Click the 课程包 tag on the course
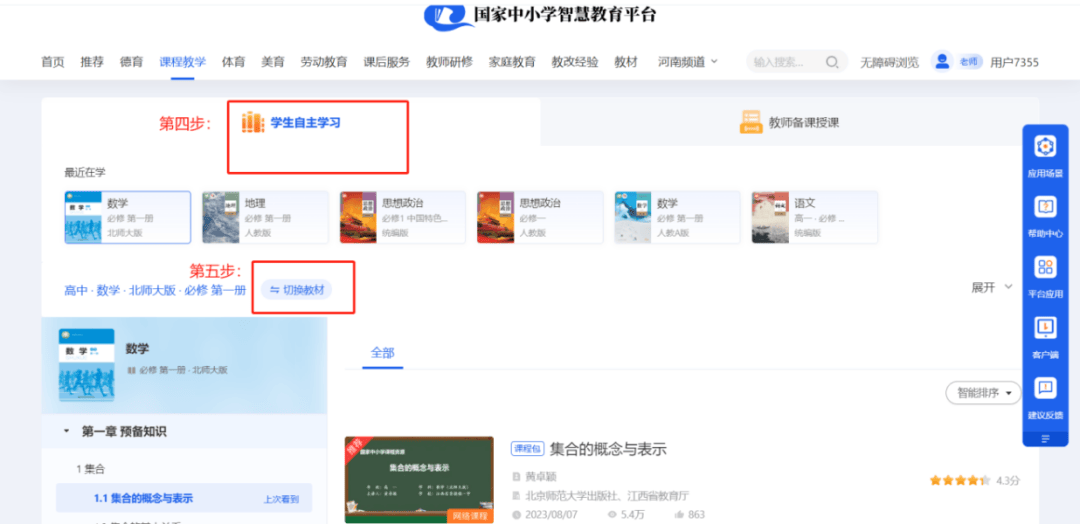The width and height of the screenshot is (1080, 524). coord(526,449)
